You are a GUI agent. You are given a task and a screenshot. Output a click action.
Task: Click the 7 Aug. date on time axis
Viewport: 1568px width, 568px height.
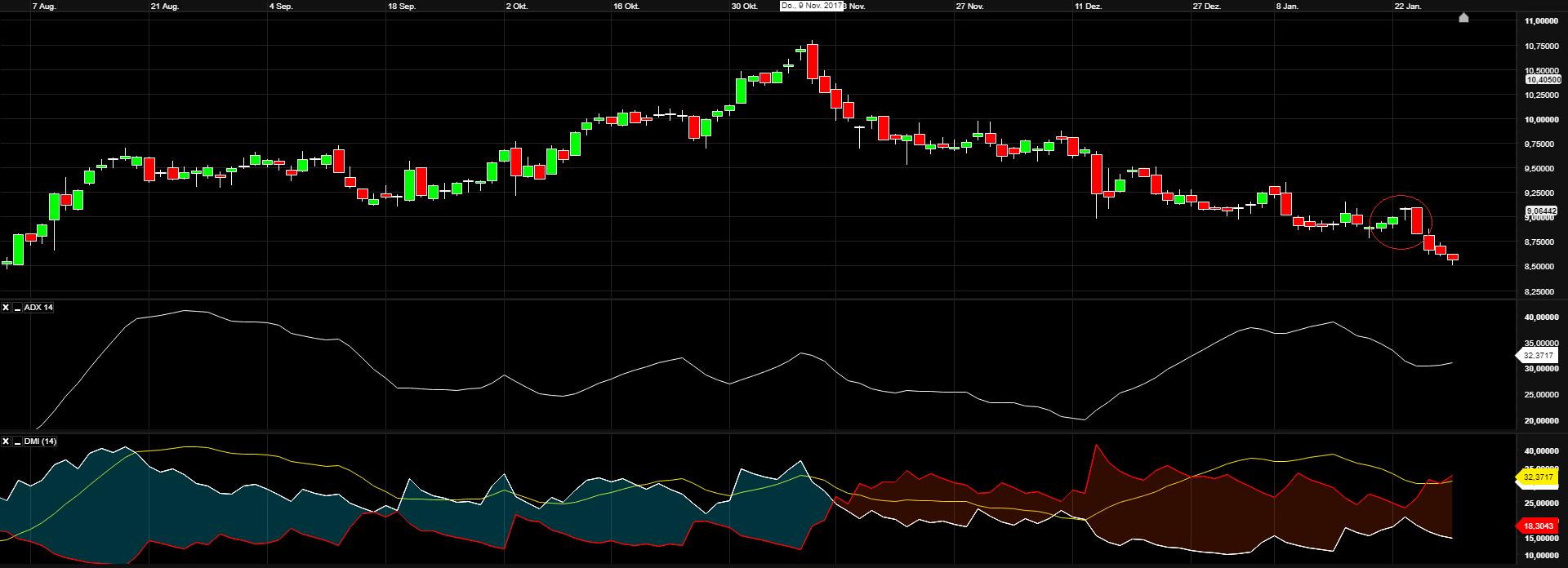pos(44,7)
